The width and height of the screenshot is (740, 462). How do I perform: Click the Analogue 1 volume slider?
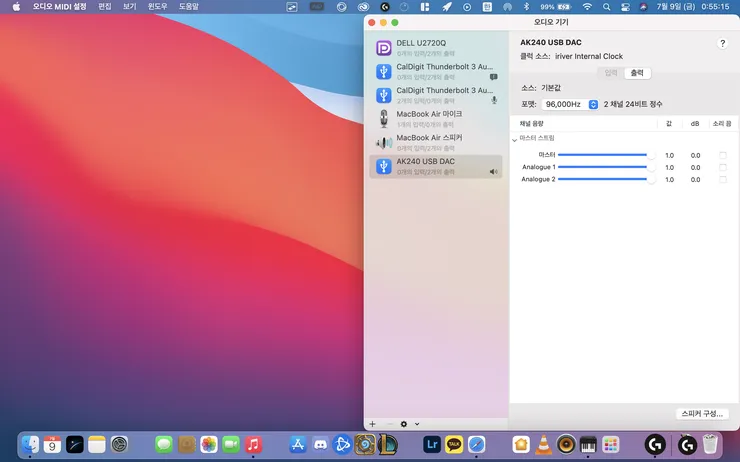point(607,167)
